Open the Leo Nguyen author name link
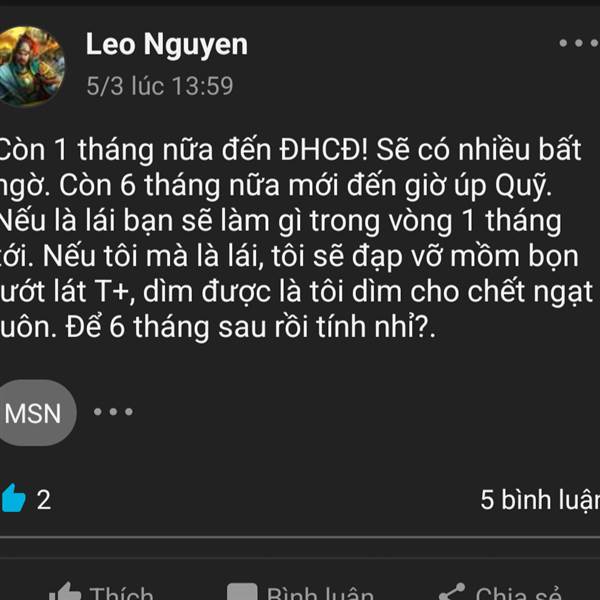This screenshot has width=600, height=600. pyautogui.click(x=167, y=45)
